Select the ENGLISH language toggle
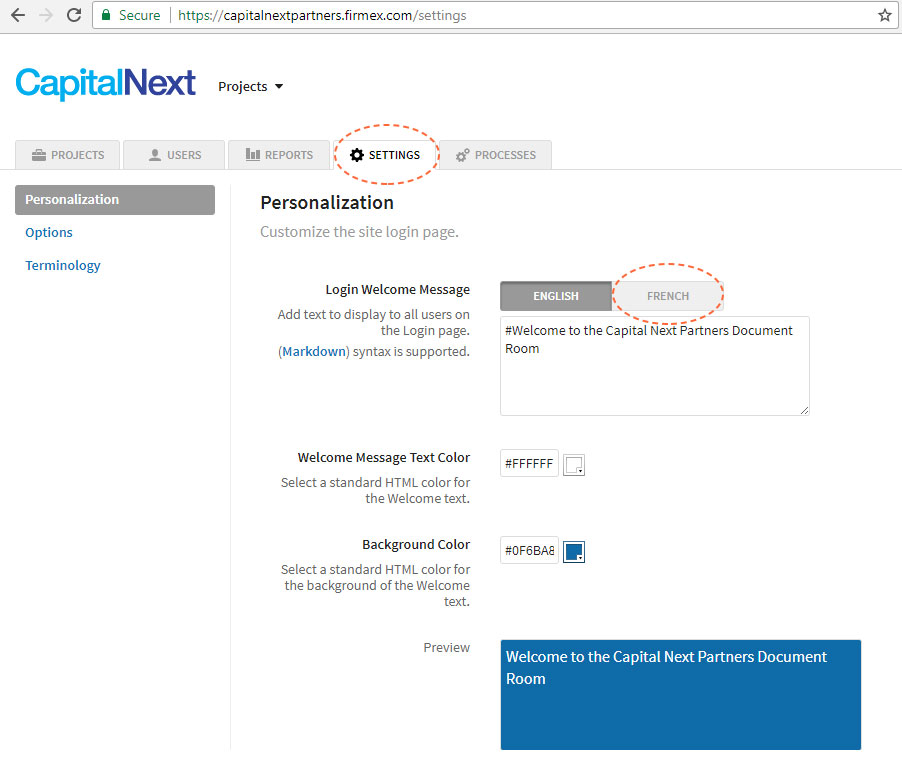 pos(556,296)
